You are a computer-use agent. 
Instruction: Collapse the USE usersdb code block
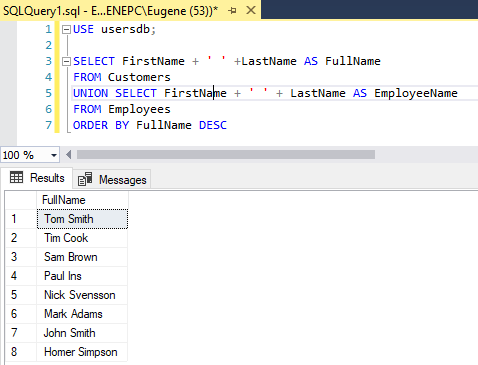pyautogui.click(x=66, y=30)
